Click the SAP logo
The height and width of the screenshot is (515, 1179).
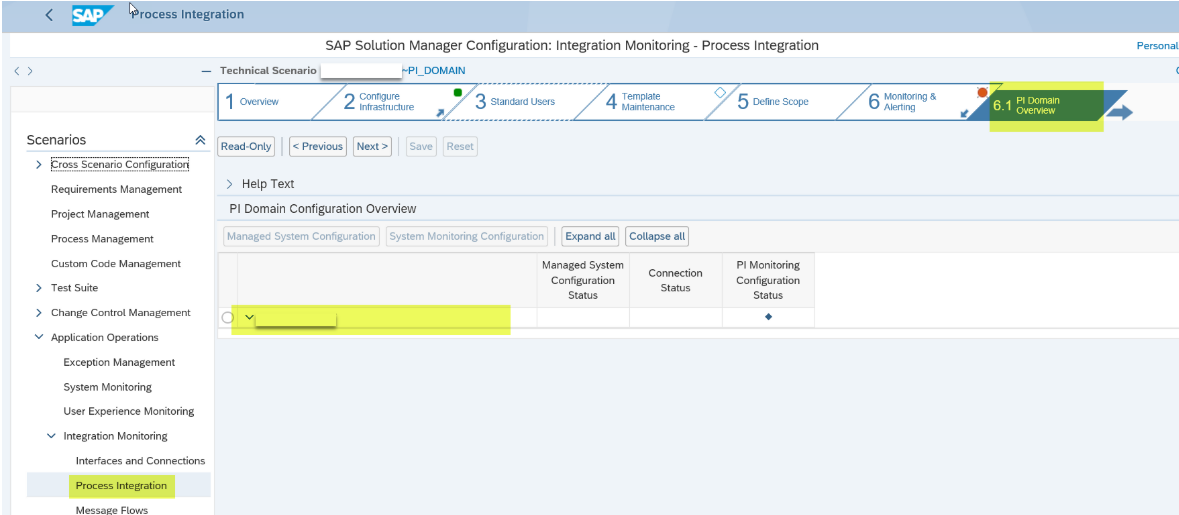93,14
